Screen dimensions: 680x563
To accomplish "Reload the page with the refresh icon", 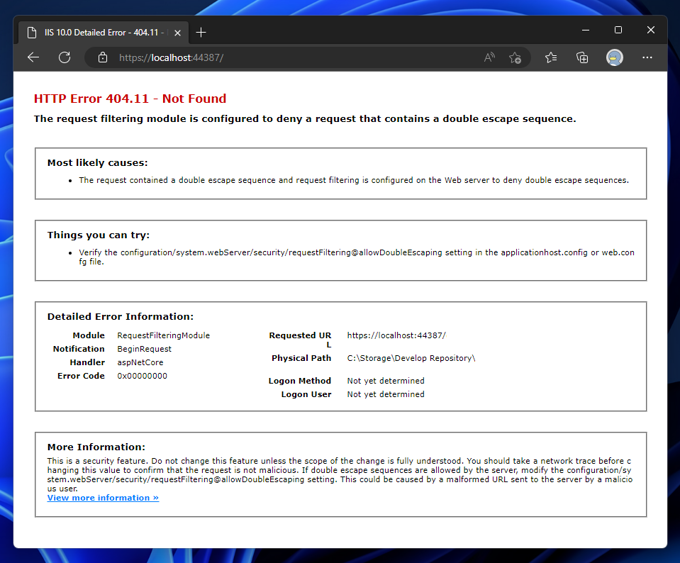I will pos(65,57).
